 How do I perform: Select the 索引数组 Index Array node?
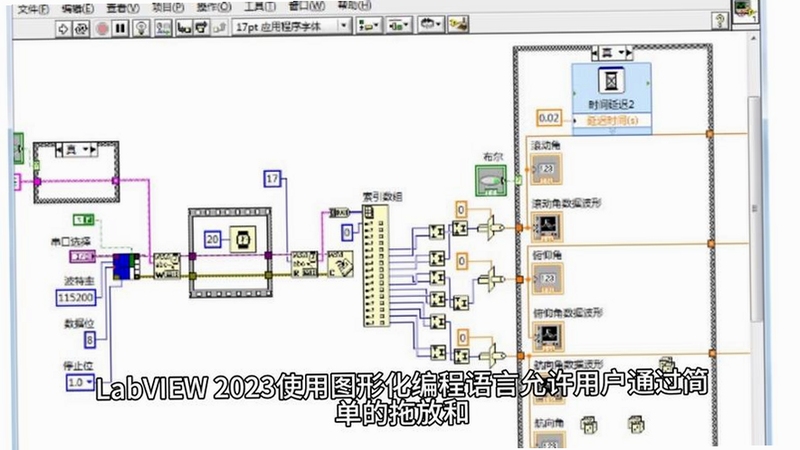376,266
